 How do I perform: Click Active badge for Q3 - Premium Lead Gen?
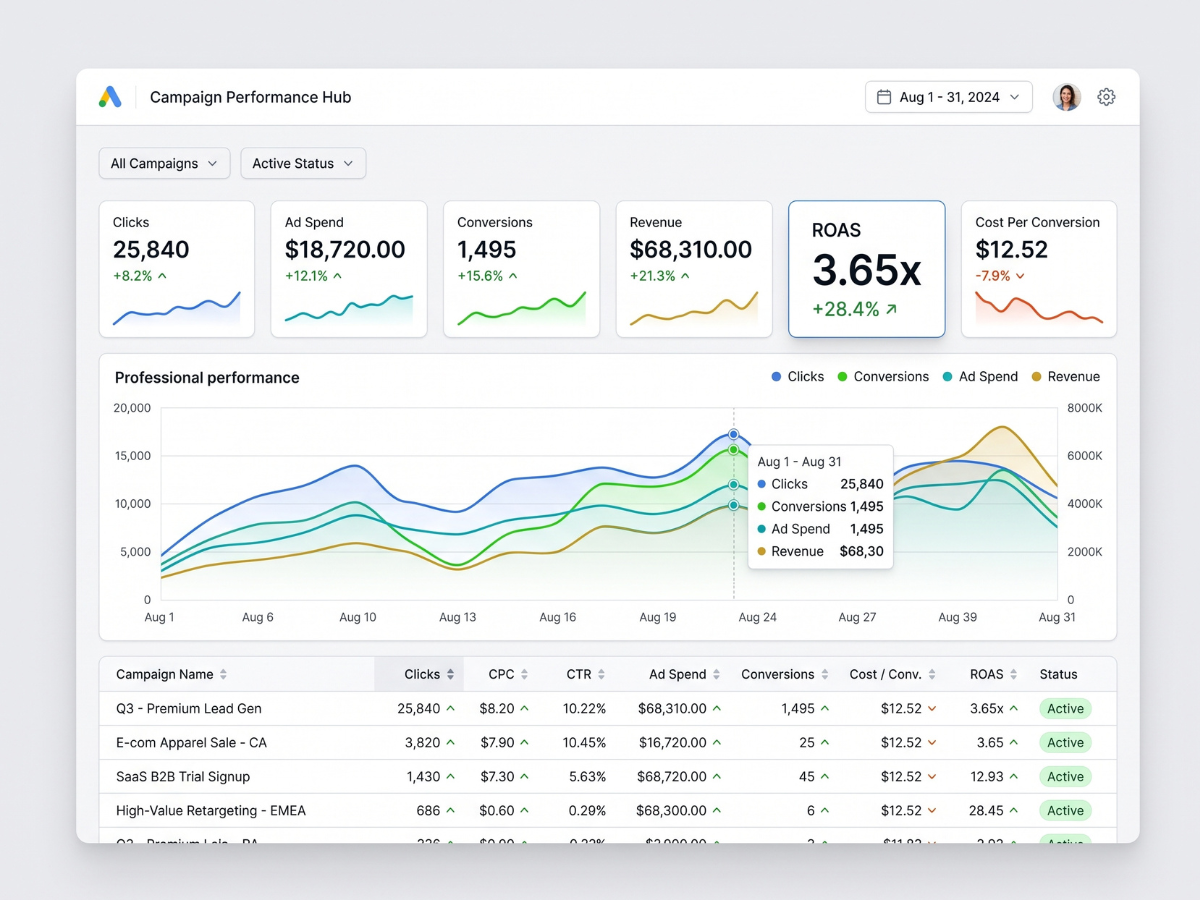pyautogui.click(x=1065, y=709)
